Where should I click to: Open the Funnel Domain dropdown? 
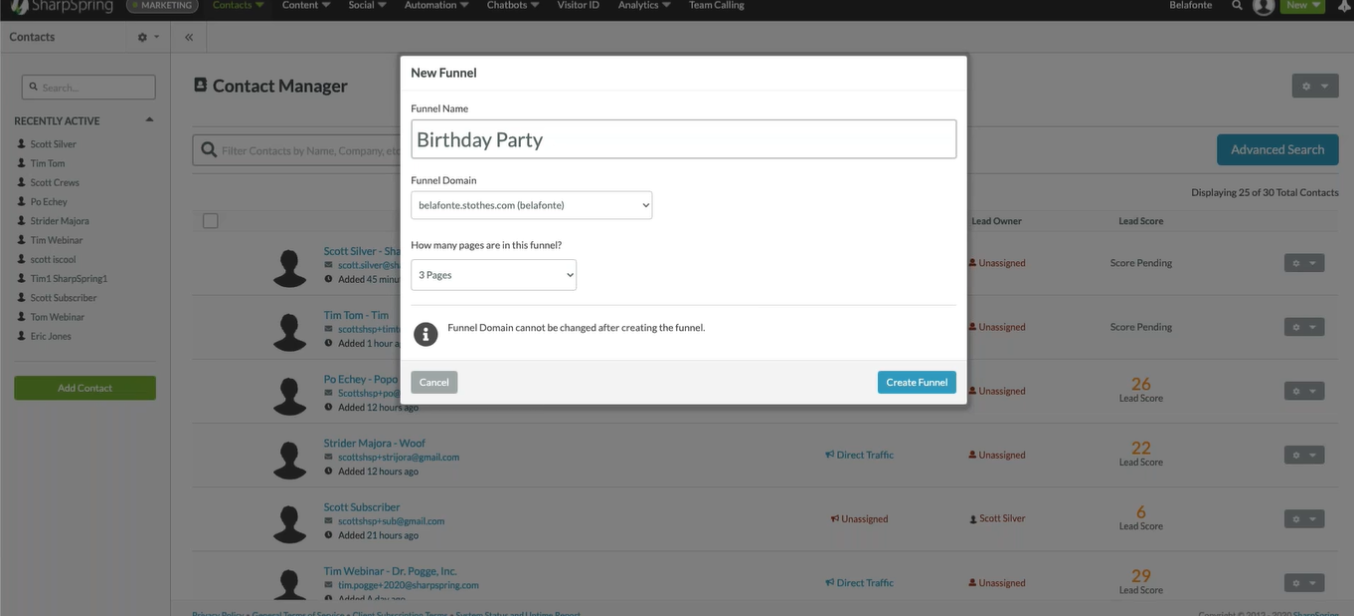[x=531, y=205]
